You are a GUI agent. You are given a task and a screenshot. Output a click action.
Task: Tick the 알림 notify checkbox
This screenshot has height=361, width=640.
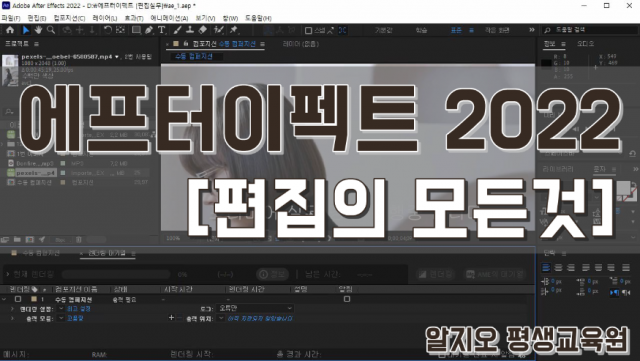[x=347, y=299]
